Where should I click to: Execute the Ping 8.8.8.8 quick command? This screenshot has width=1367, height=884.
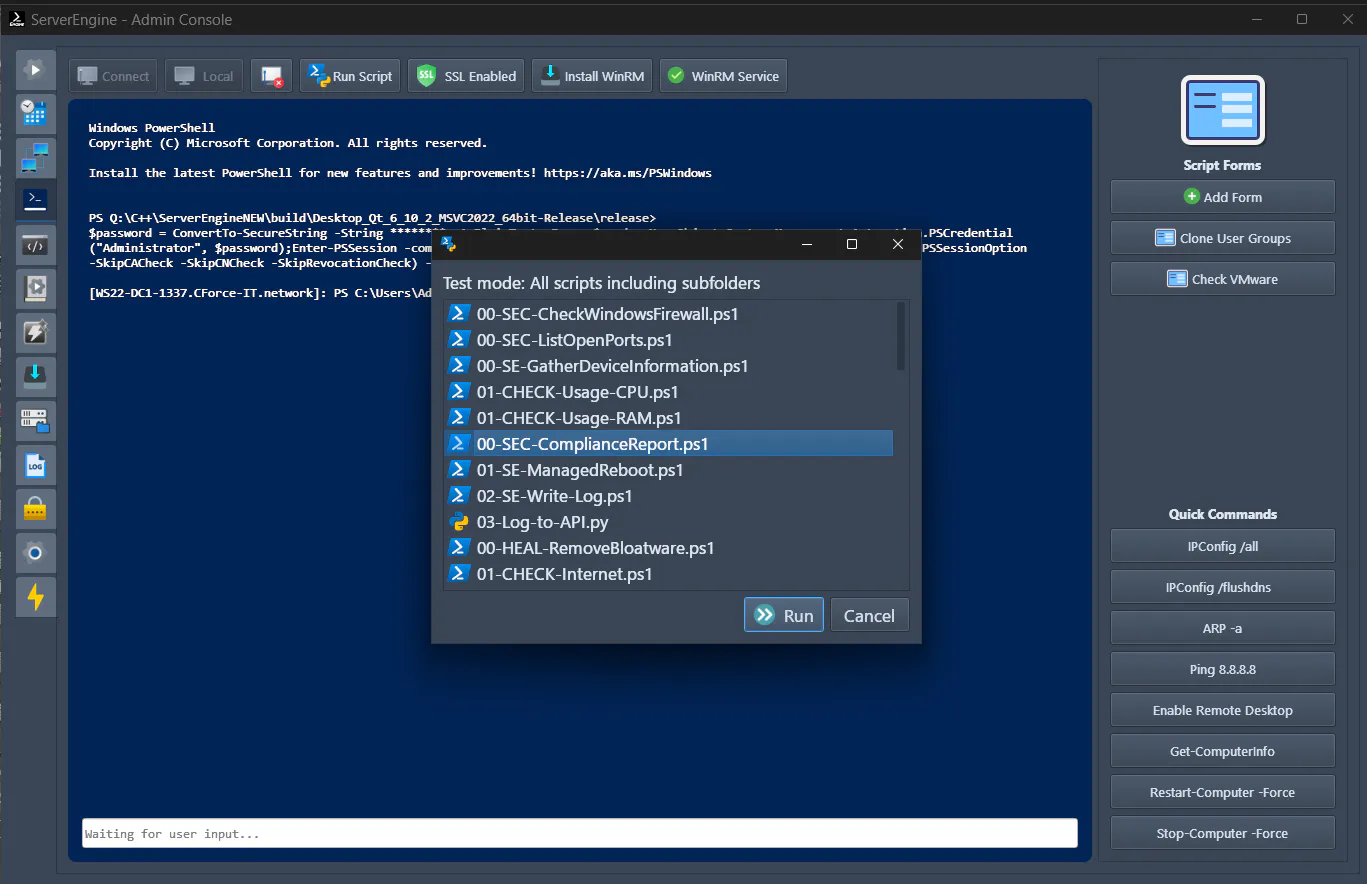pyautogui.click(x=1222, y=668)
